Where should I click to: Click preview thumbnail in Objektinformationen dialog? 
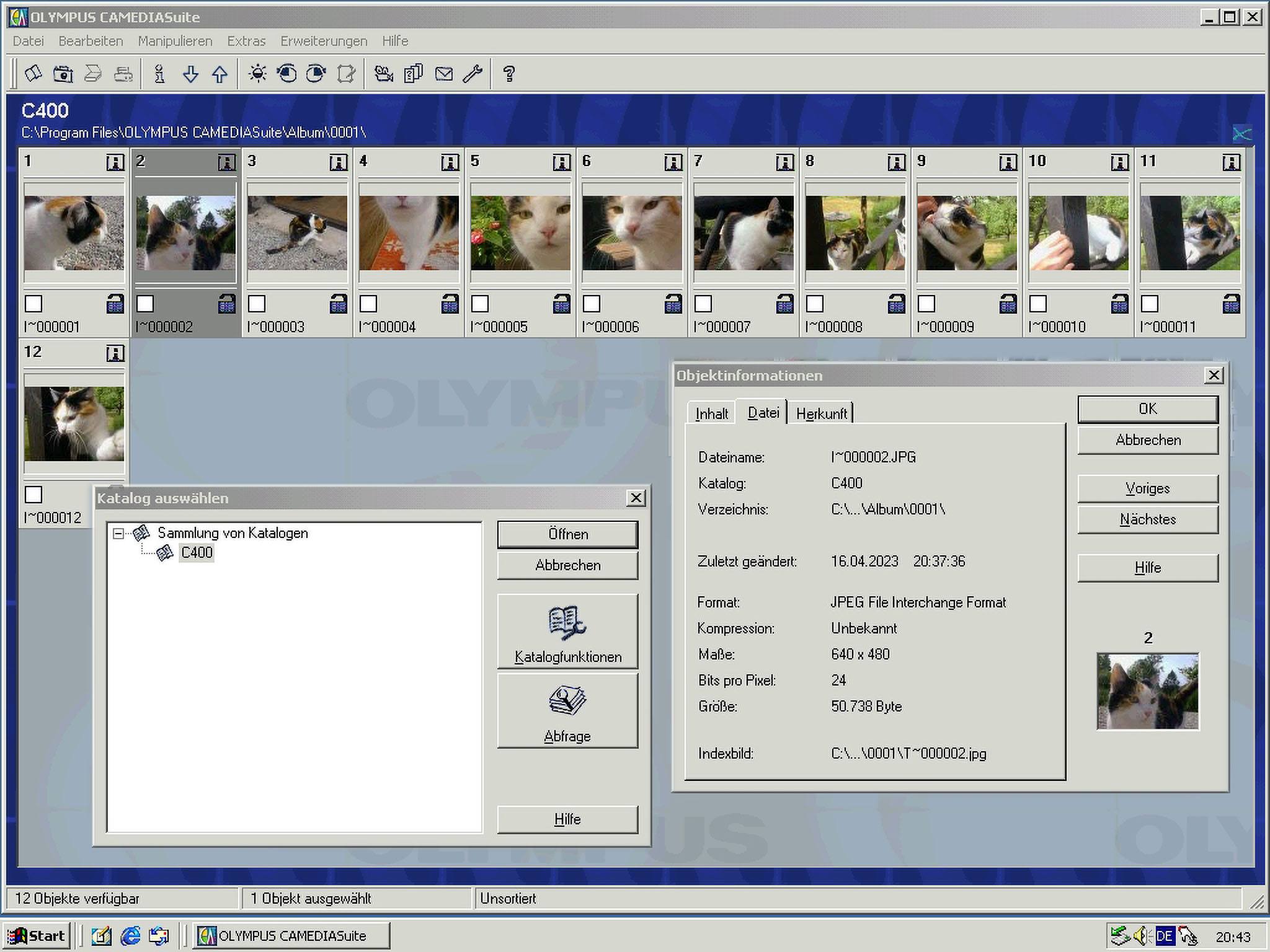coord(1148,691)
